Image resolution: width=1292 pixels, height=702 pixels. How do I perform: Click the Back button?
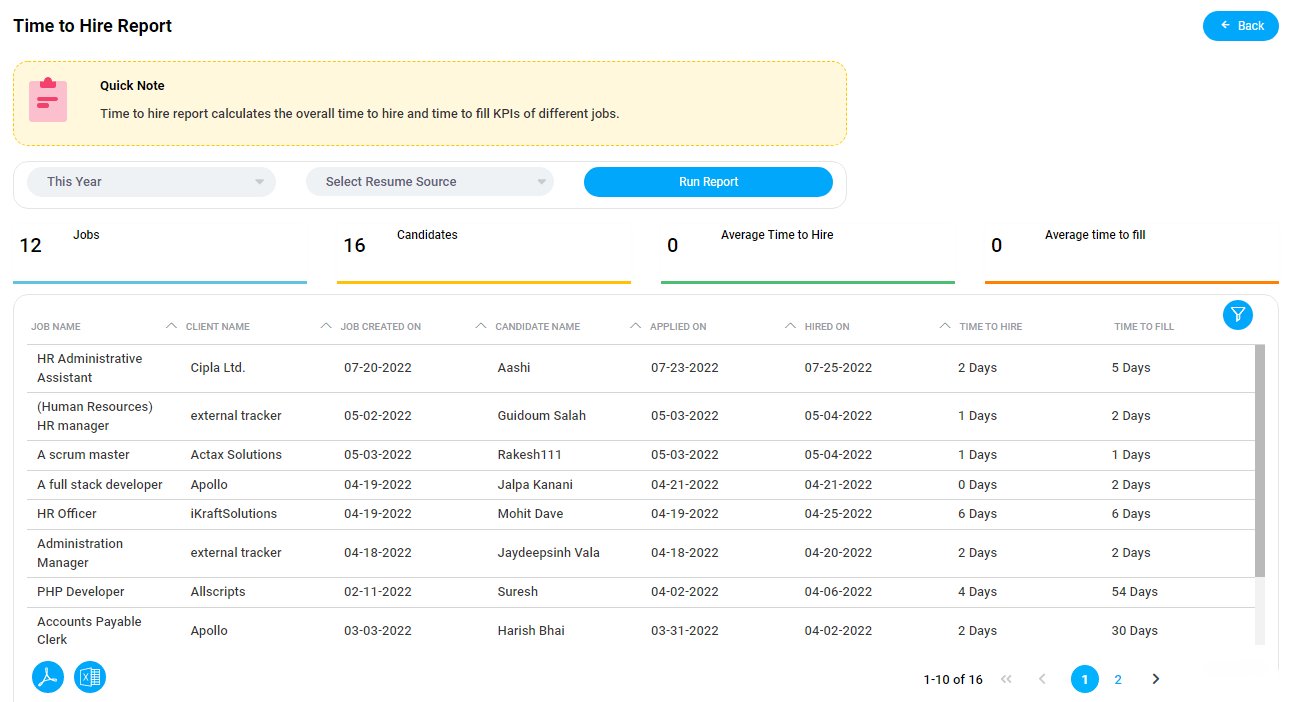pyautogui.click(x=1241, y=26)
